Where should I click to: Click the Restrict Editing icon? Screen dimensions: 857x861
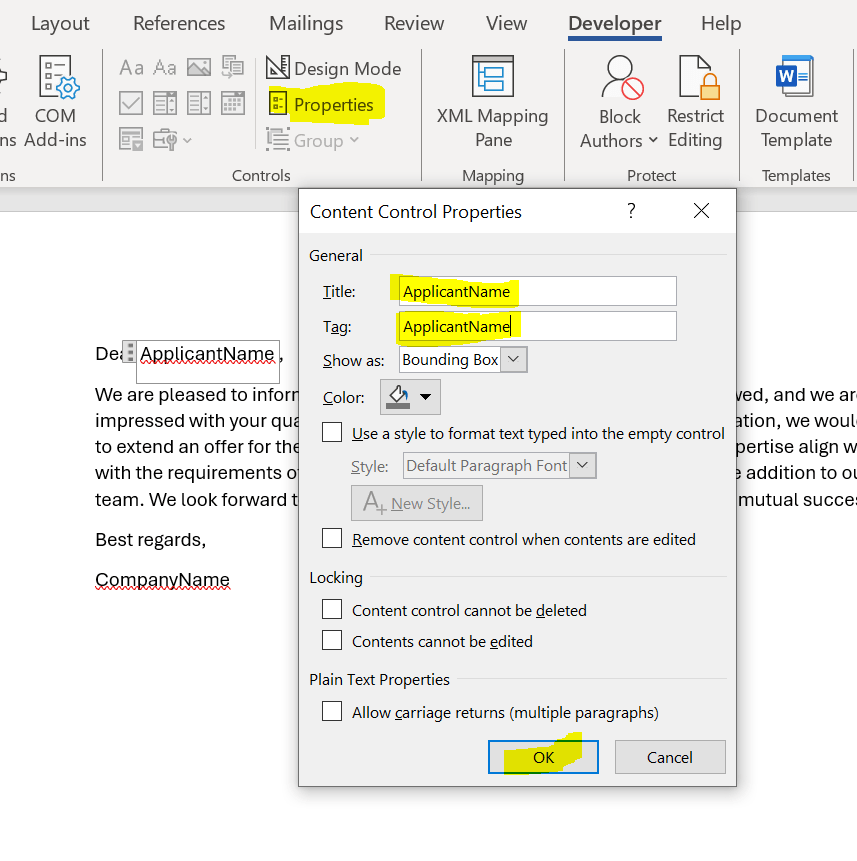(x=695, y=102)
